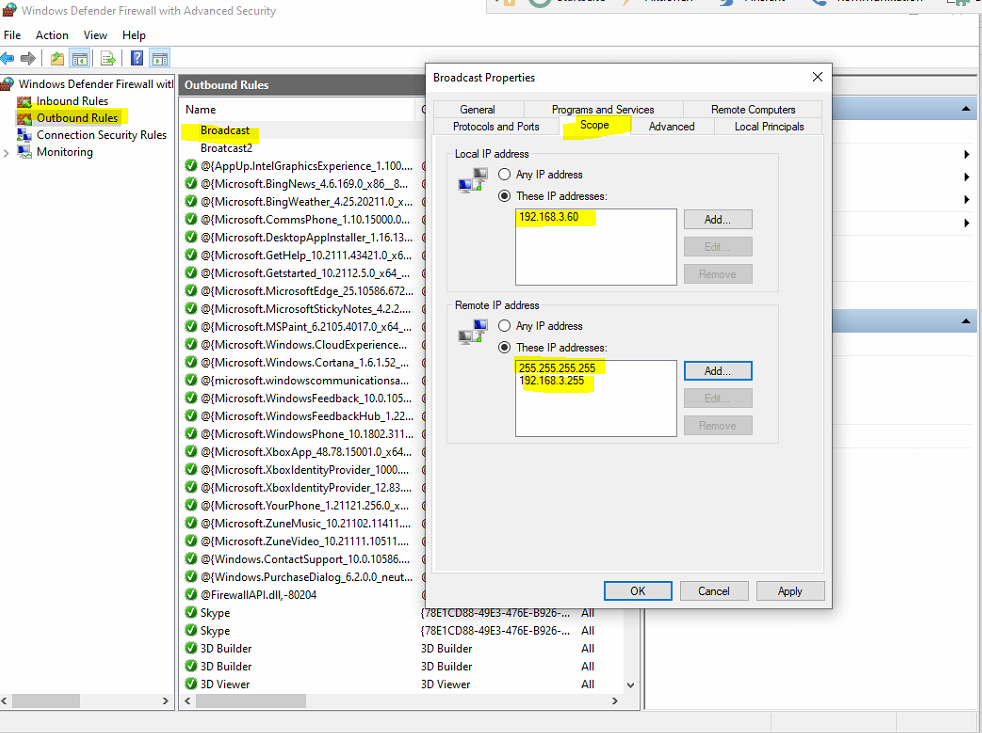Open the File menu

(x=12, y=35)
